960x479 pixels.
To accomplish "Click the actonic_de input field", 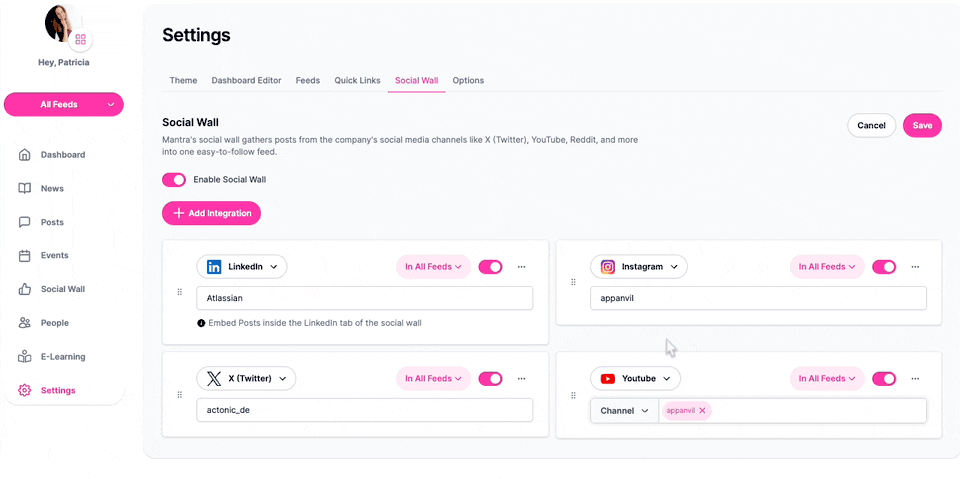I will tap(364, 410).
